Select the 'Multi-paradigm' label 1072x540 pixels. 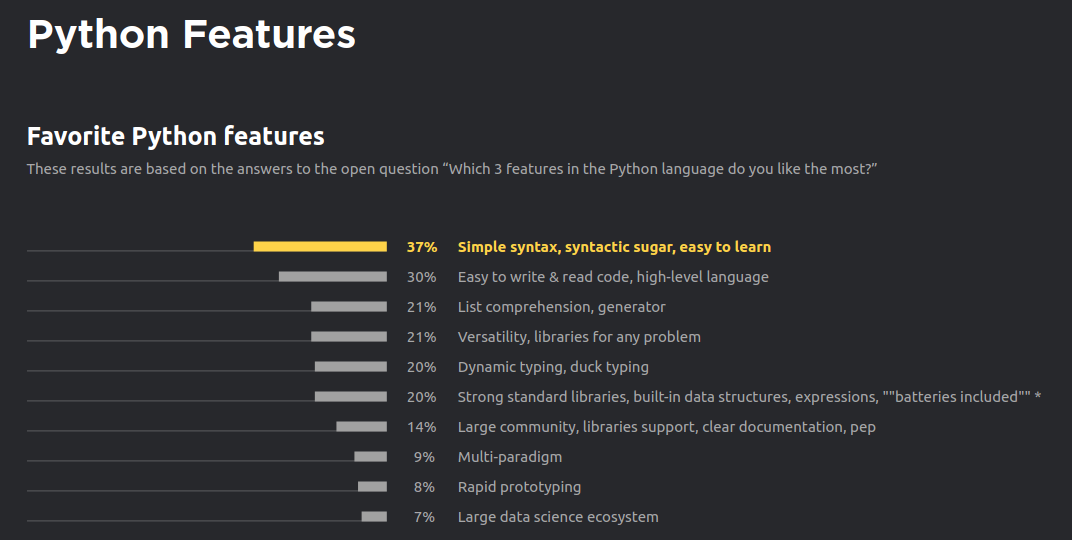pyautogui.click(x=510, y=457)
